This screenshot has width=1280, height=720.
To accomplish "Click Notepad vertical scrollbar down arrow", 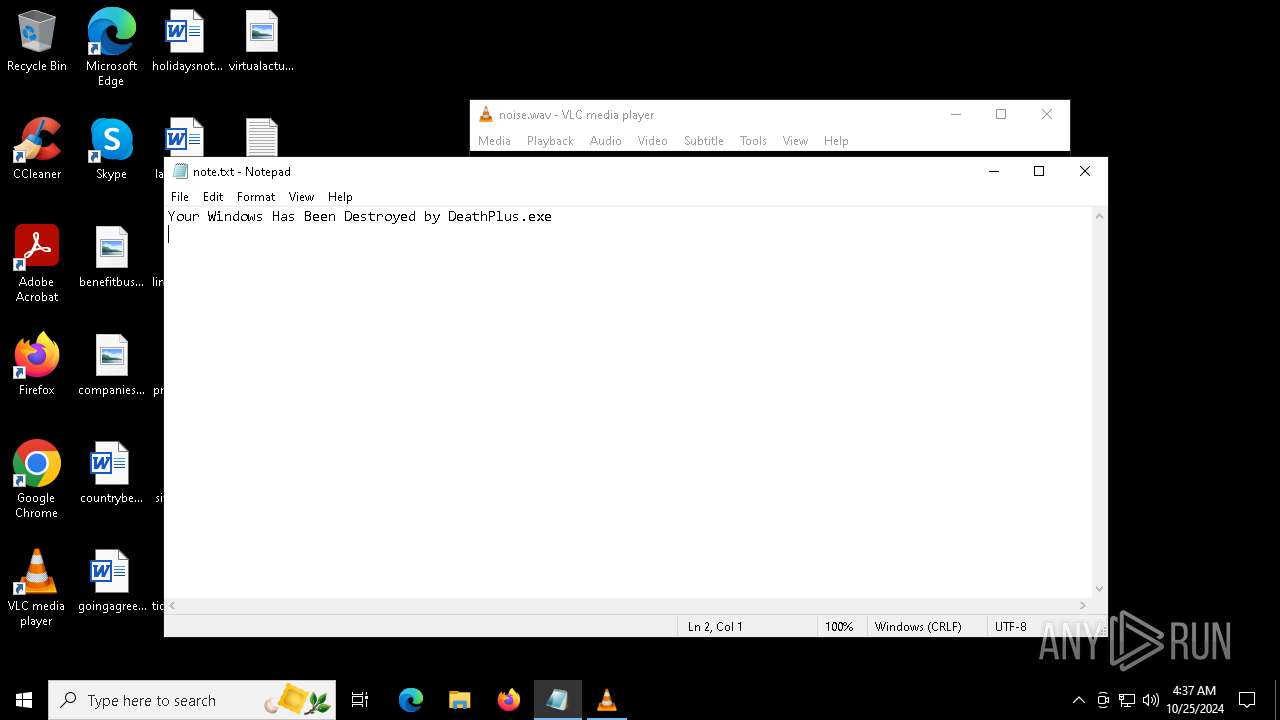I will 1100,589.
